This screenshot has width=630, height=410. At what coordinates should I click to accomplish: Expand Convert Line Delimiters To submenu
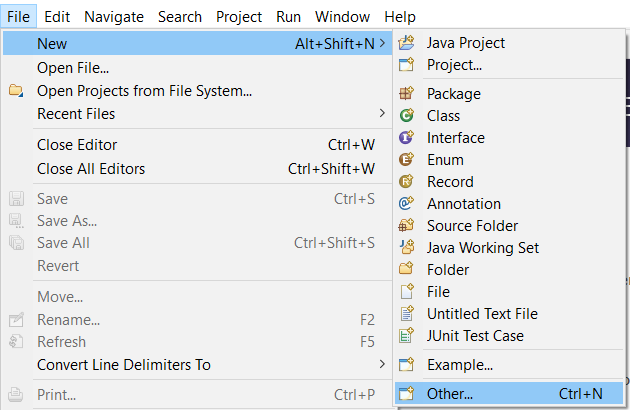click(381, 364)
